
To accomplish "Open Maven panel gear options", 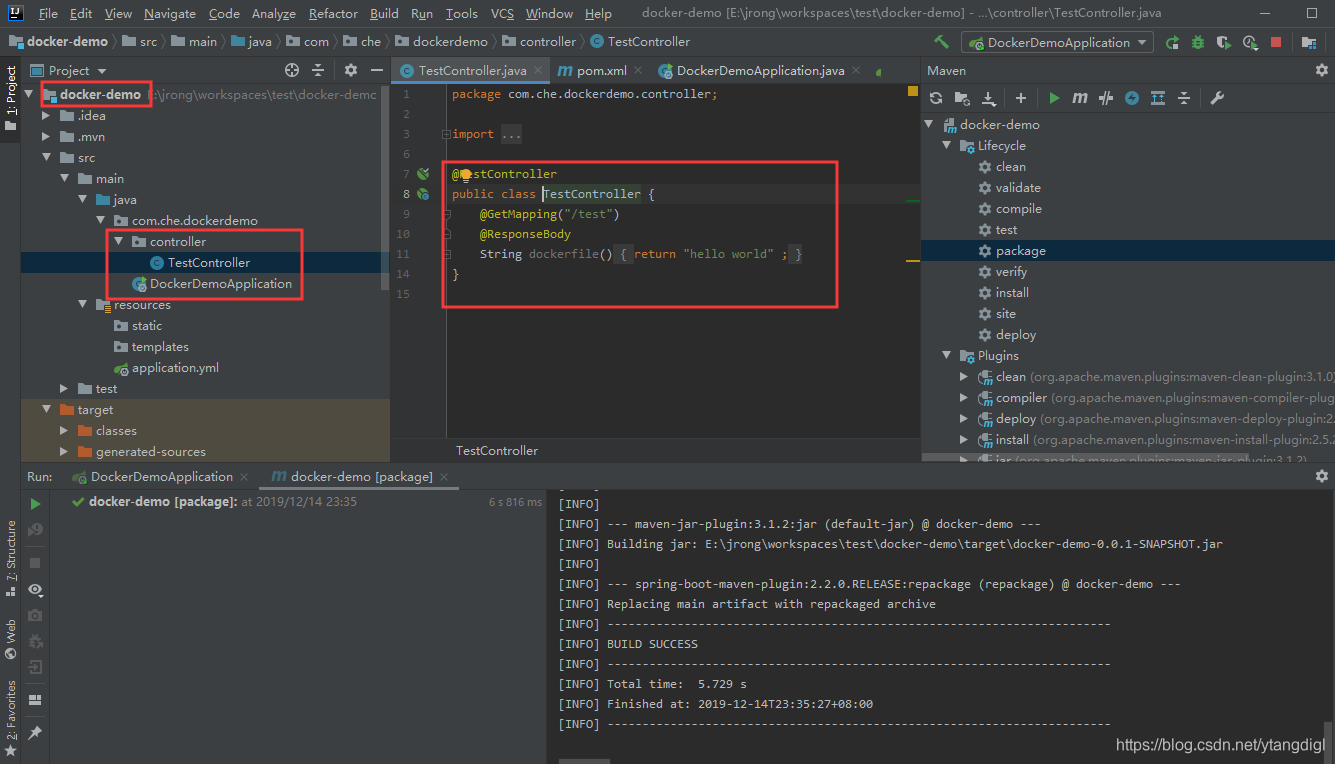I will (1321, 70).
